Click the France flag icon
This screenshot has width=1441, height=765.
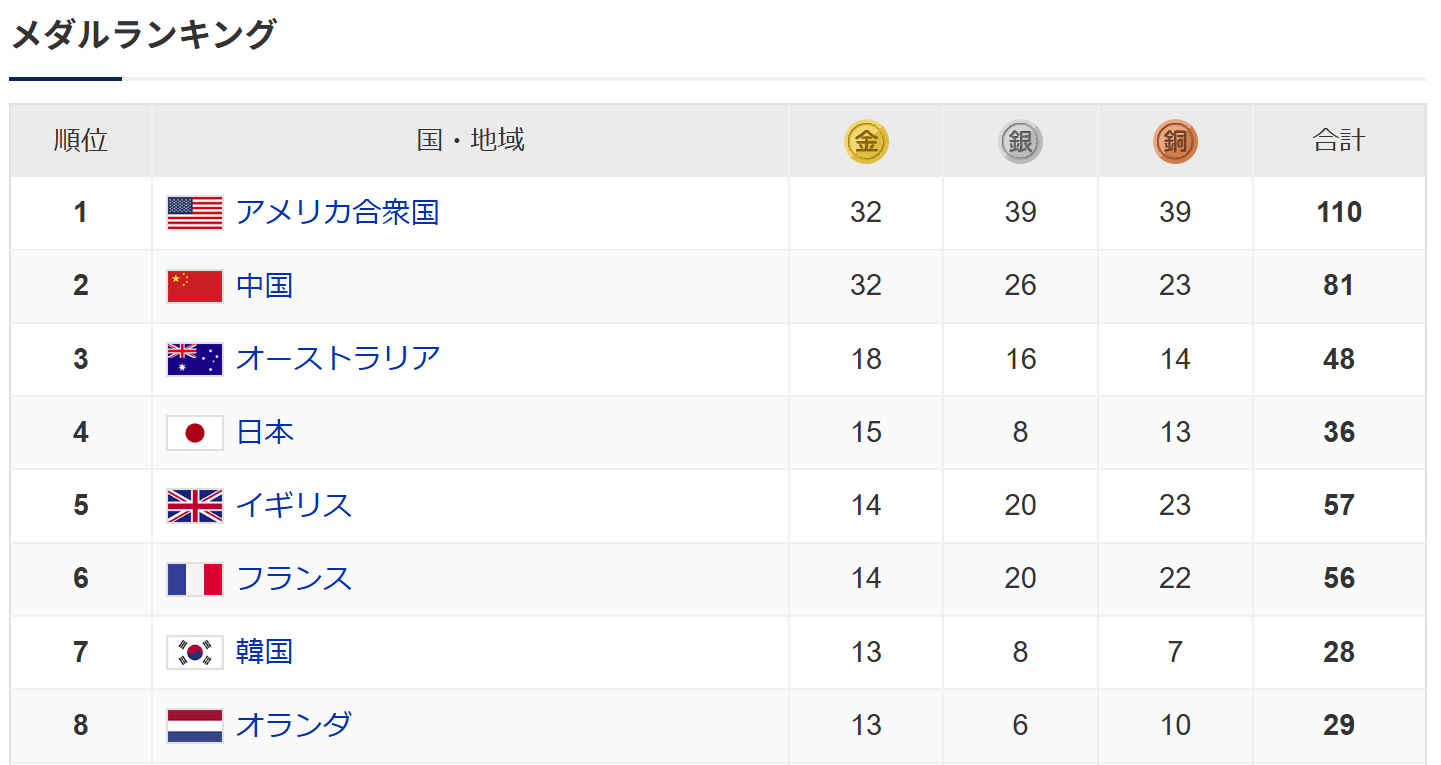click(x=195, y=579)
